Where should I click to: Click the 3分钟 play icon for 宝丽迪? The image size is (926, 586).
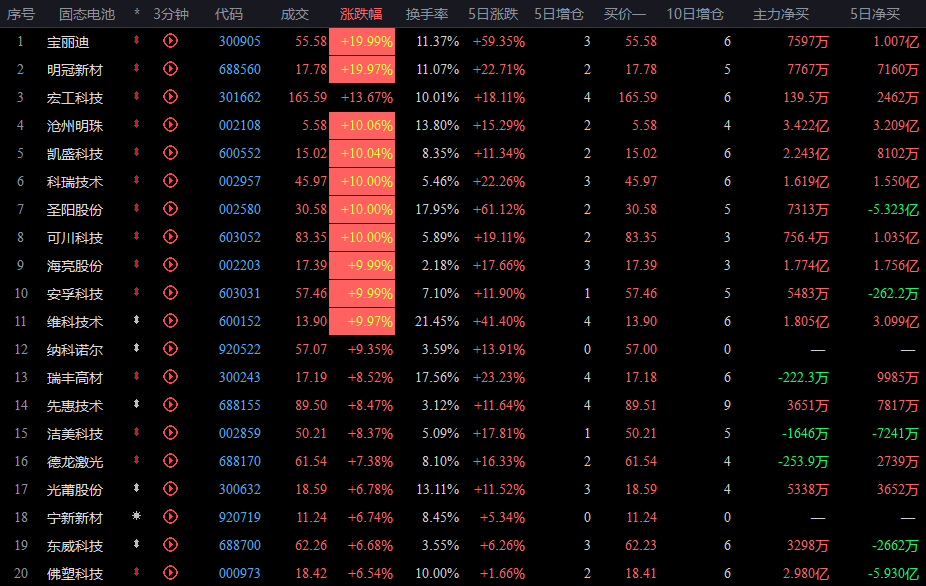pyautogui.click(x=169, y=41)
